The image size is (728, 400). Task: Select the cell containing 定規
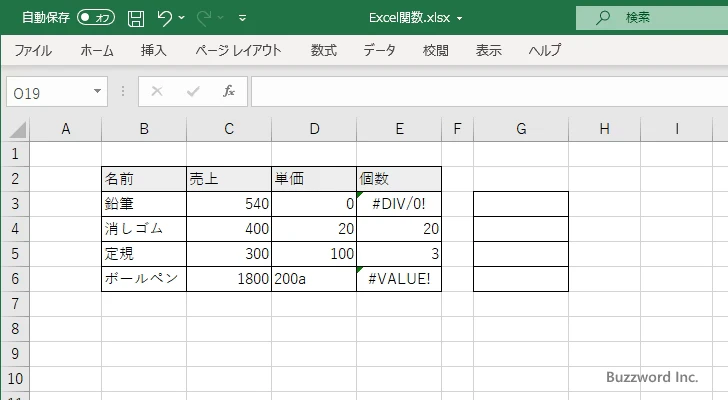coord(144,254)
